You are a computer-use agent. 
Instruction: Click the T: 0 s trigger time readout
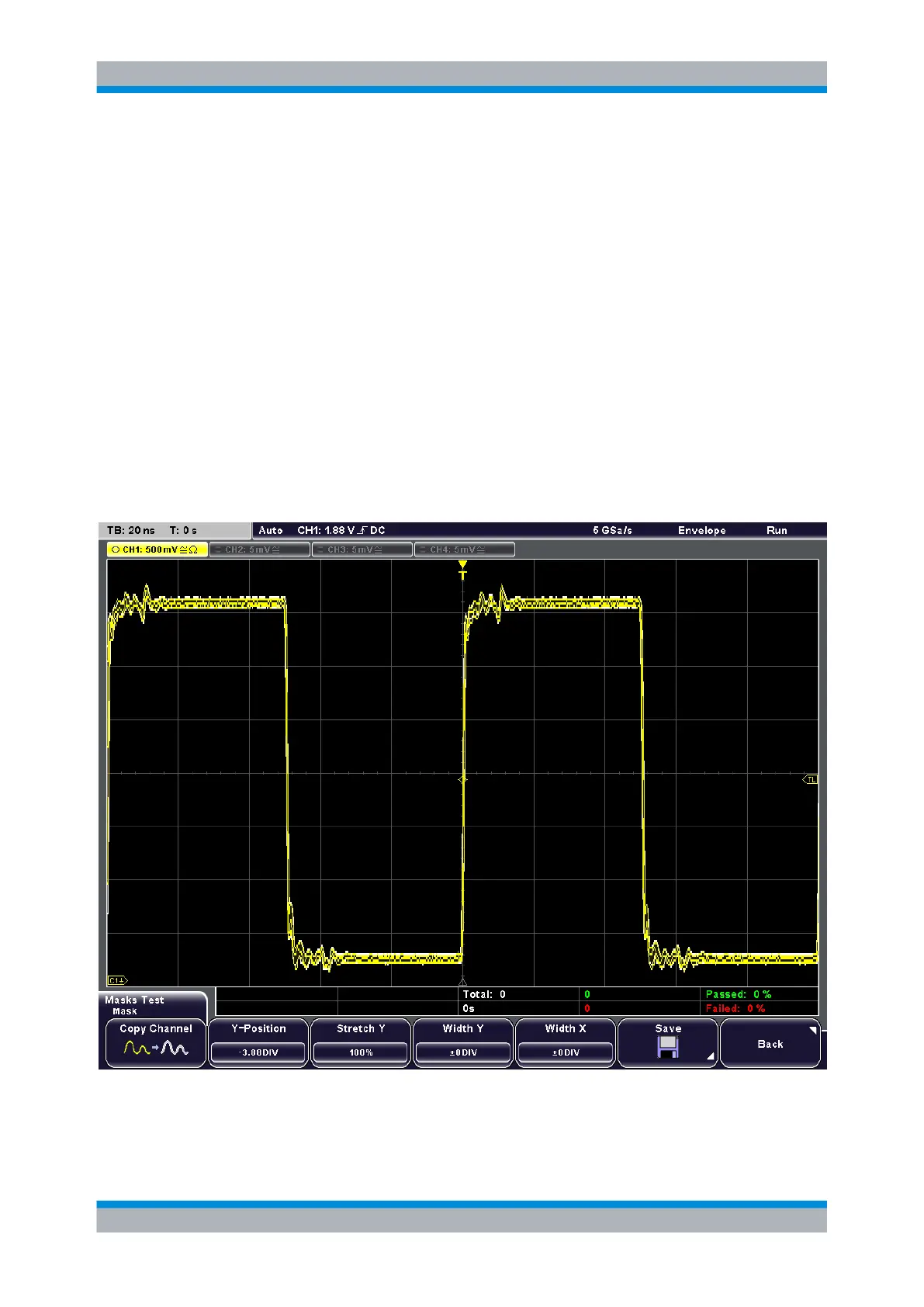pyautogui.click(x=183, y=530)
